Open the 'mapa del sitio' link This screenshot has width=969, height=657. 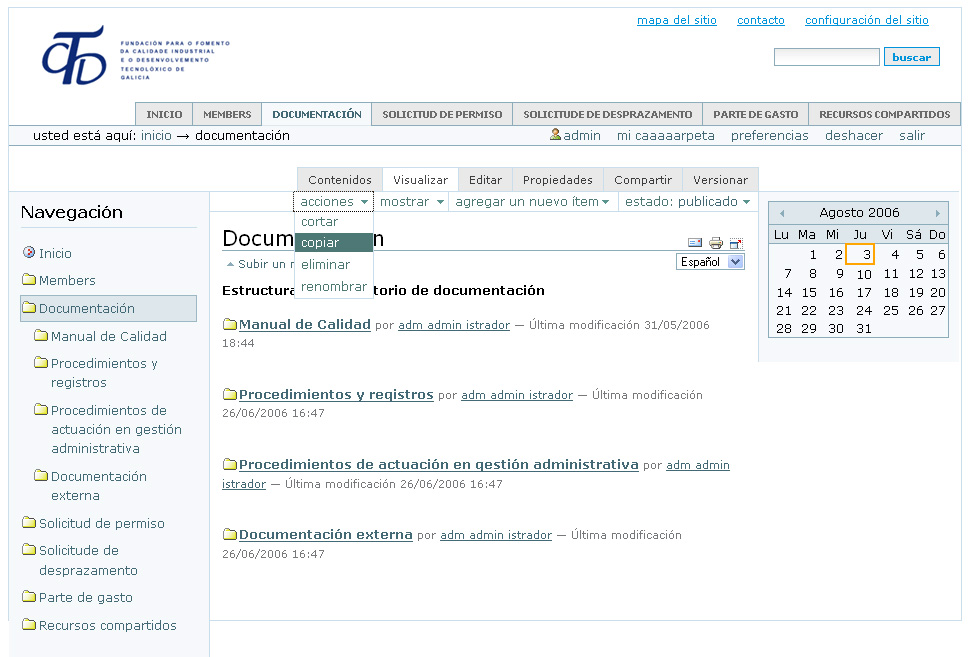(x=676, y=20)
